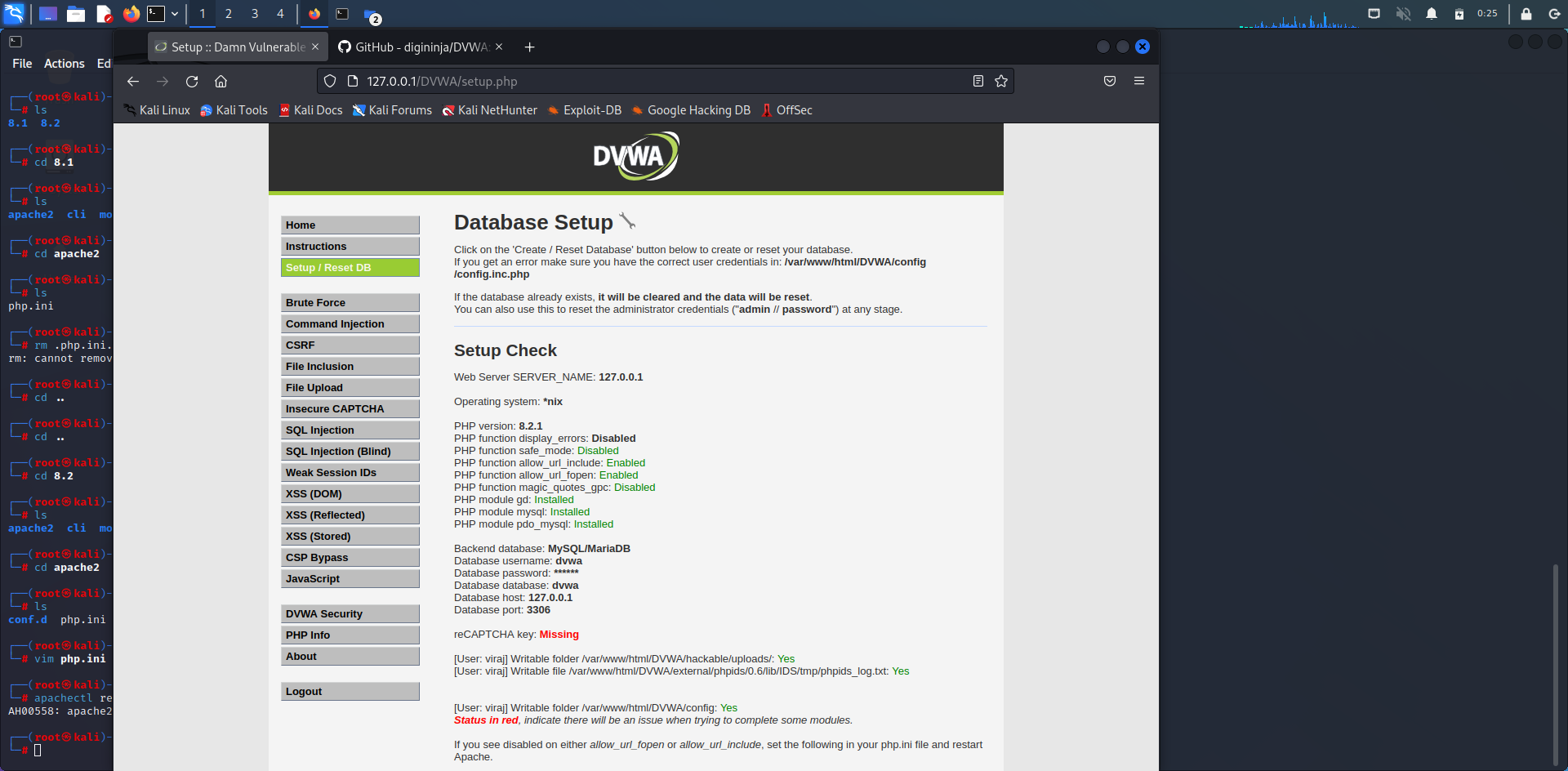Open the browser home page

click(220, 81)
